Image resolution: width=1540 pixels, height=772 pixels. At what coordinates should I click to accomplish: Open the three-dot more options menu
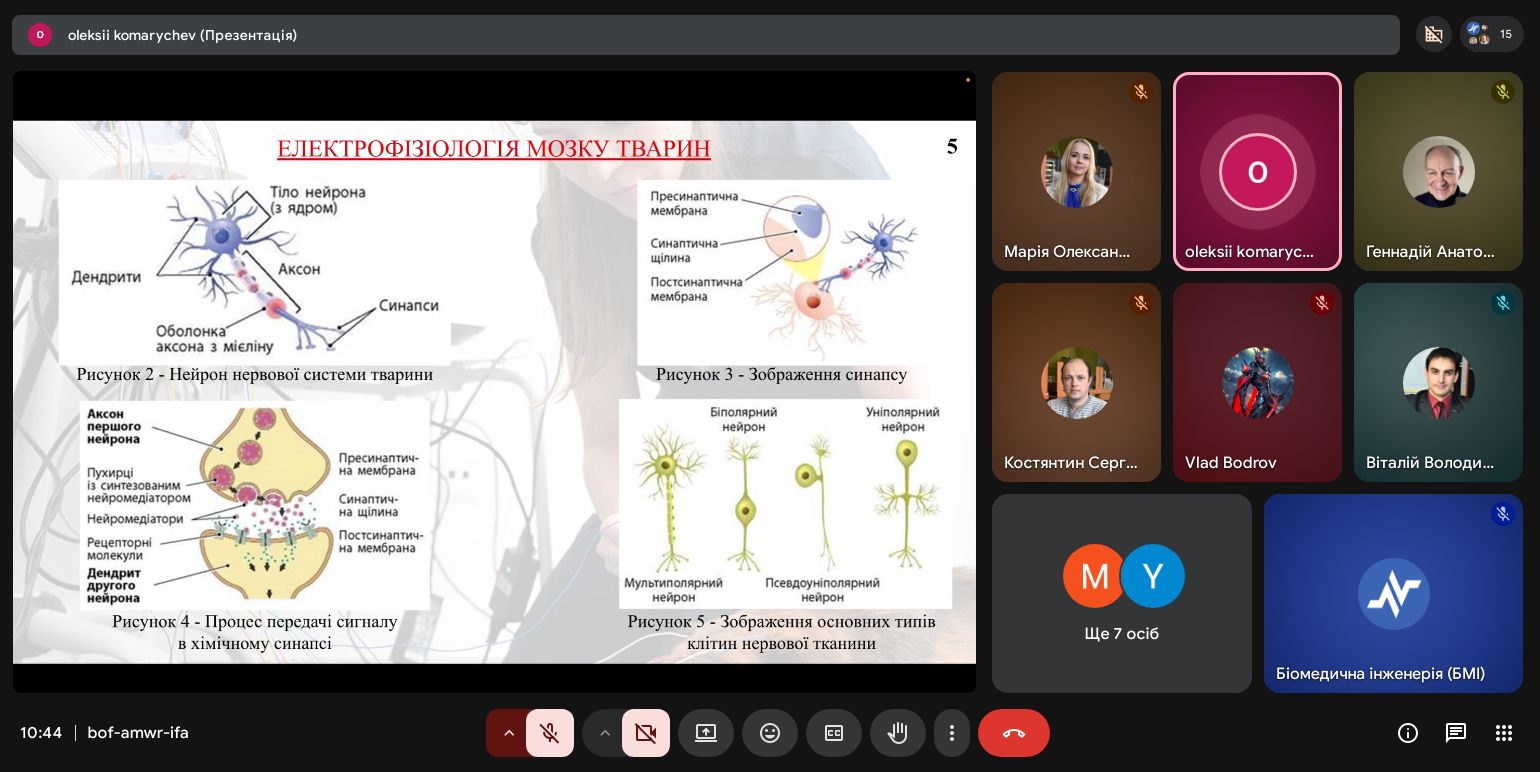952,733
